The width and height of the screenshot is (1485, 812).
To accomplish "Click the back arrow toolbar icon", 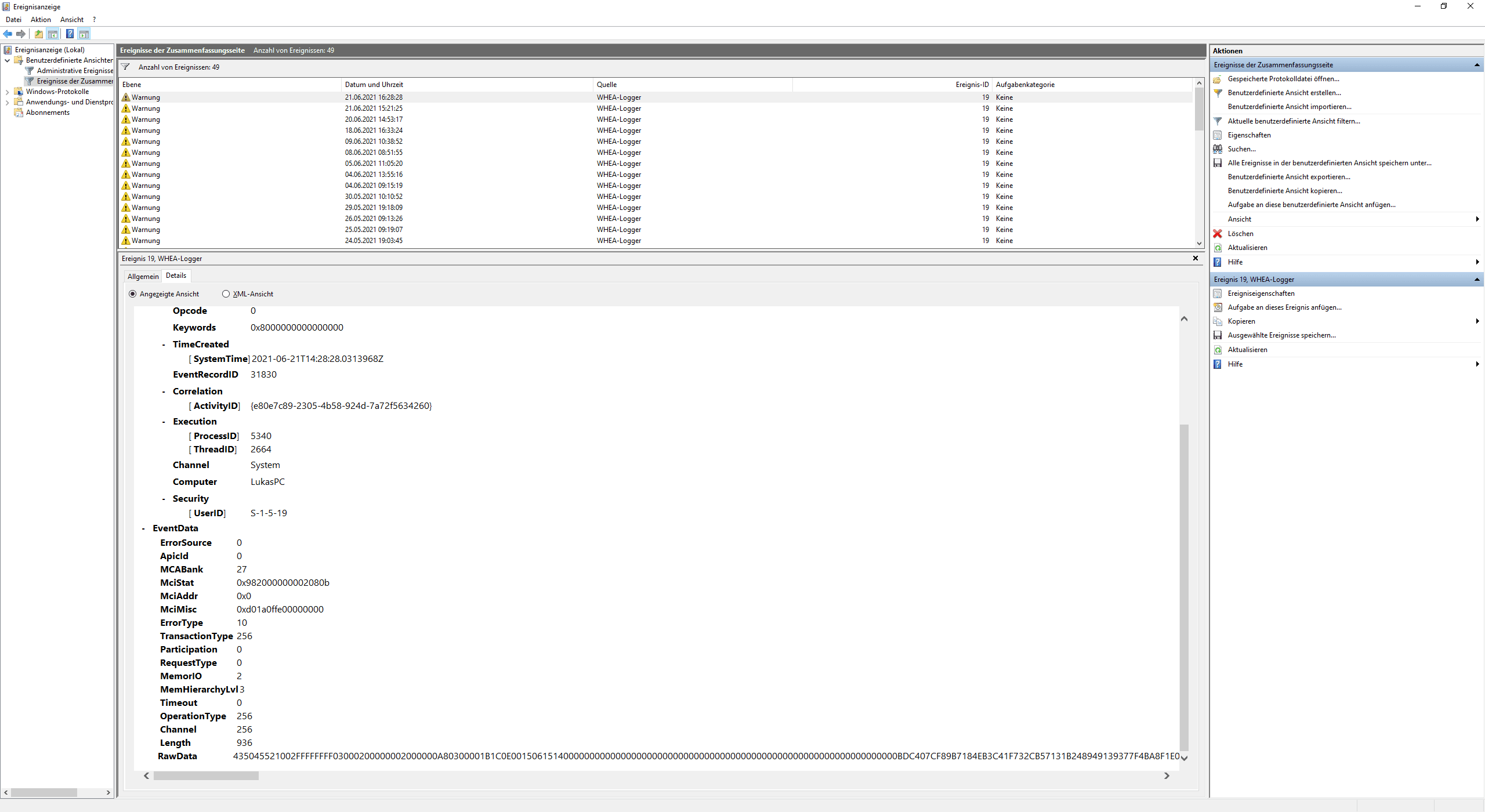I will tap(8, 34).
